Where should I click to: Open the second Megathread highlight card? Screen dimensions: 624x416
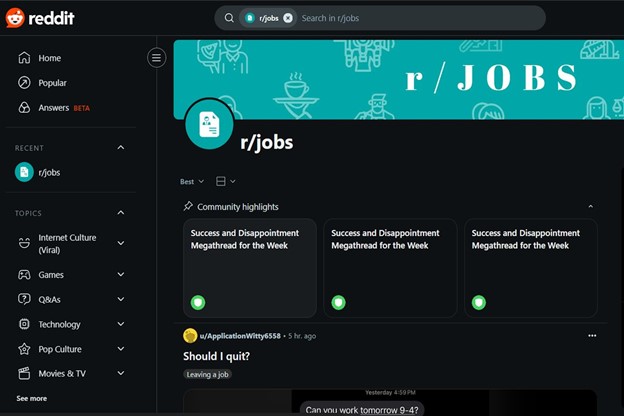click(390, 268)
